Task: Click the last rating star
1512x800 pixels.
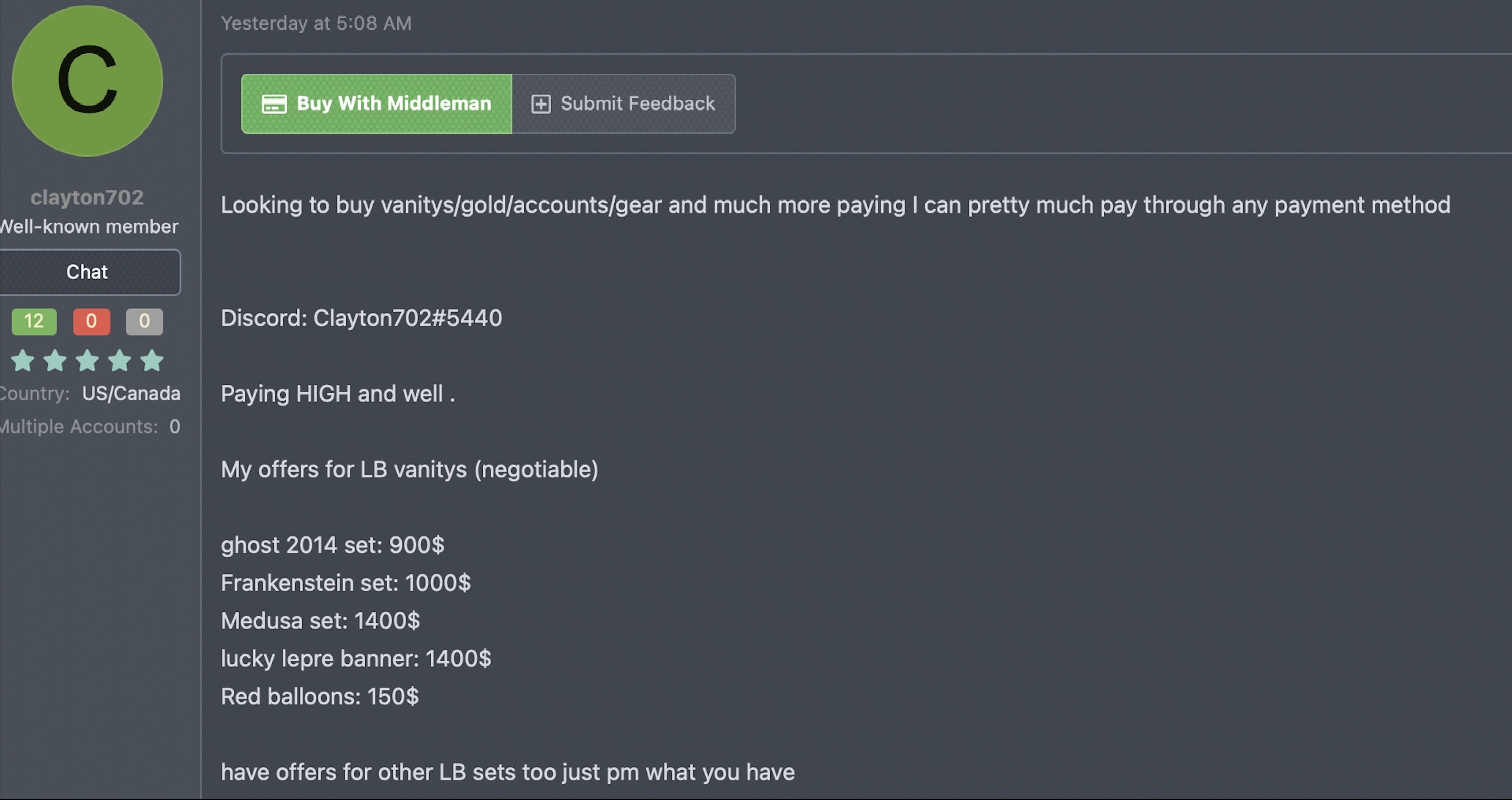Action: click(152, 361)
